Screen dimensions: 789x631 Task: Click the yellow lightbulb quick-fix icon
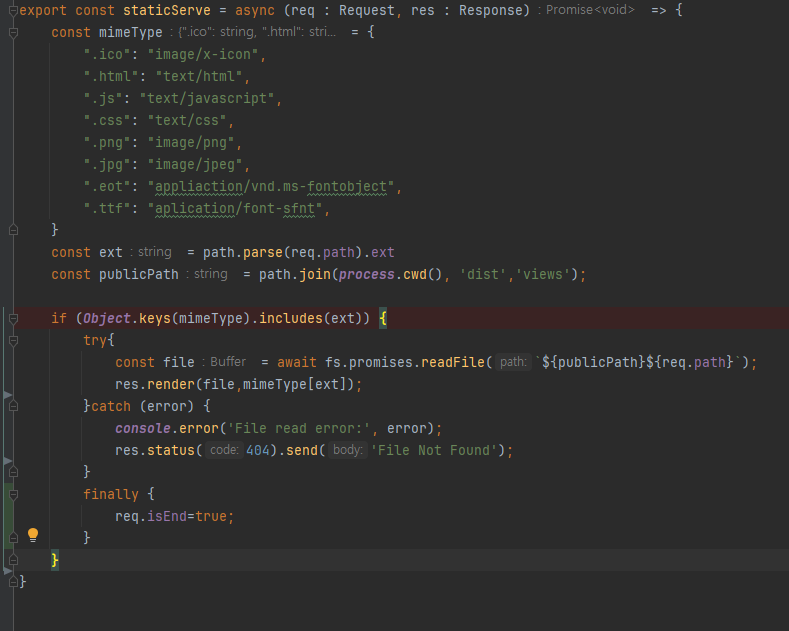pos(33,535)
